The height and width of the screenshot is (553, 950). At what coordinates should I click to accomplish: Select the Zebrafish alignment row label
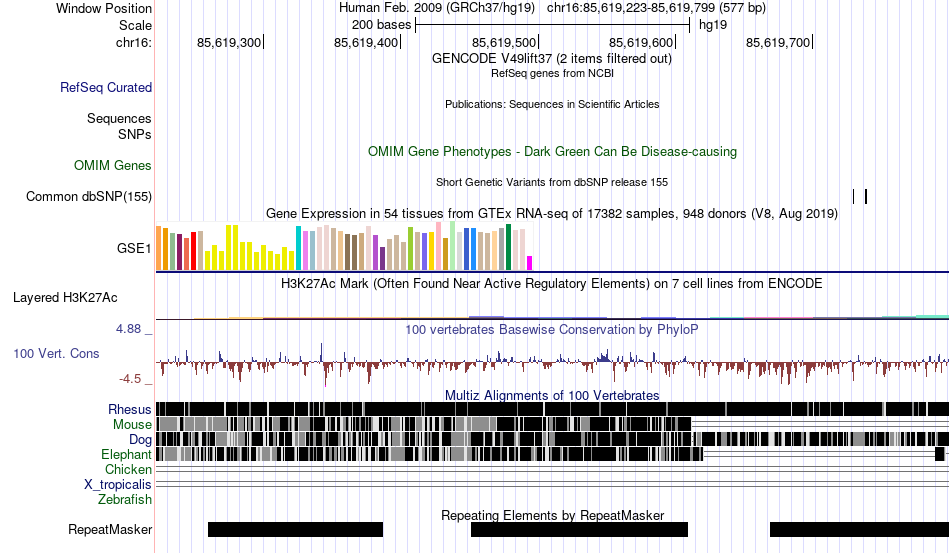(125, 500)
